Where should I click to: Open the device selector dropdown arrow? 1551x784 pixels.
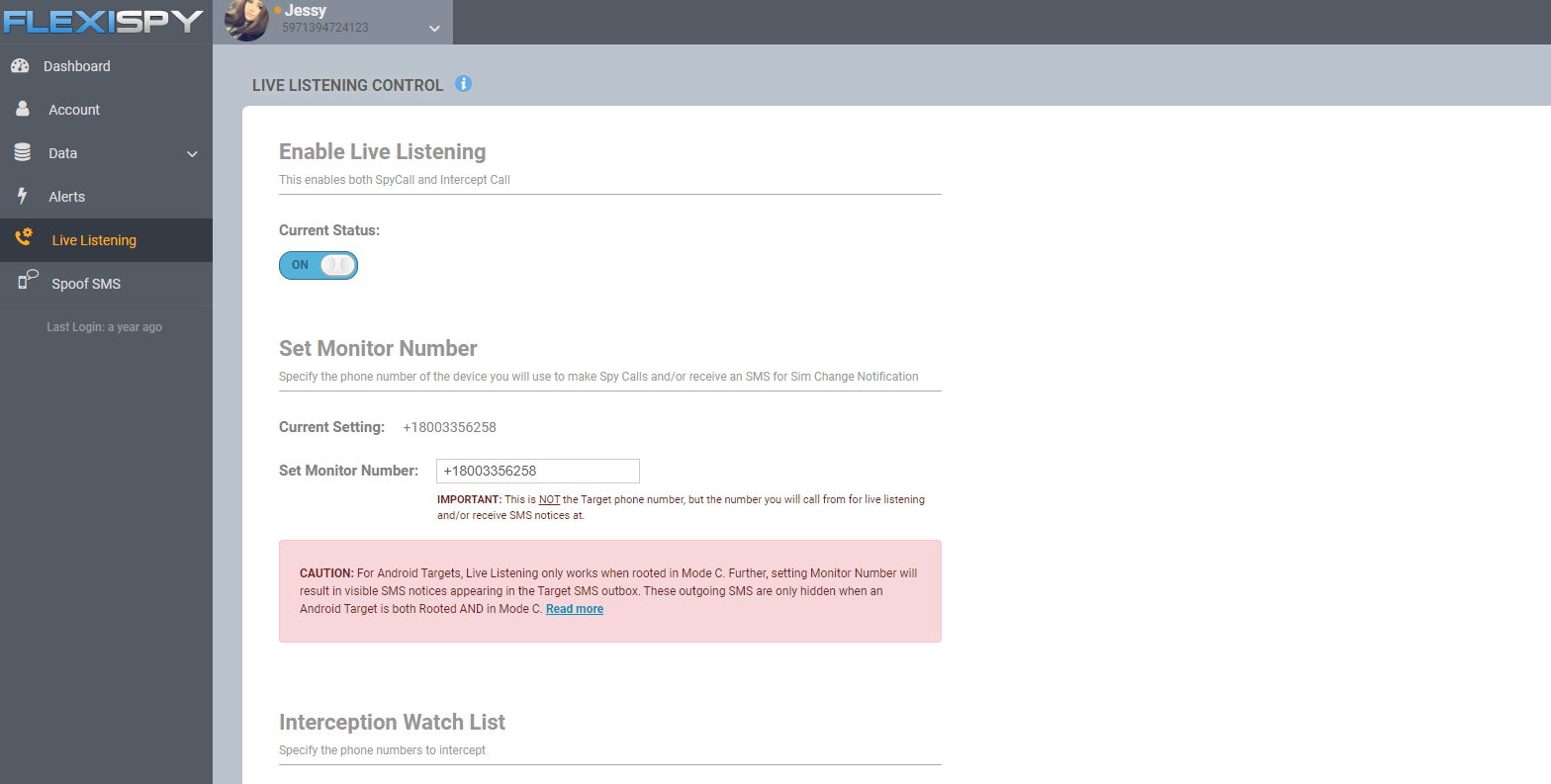pyautogui.click(x=434, y=29)
